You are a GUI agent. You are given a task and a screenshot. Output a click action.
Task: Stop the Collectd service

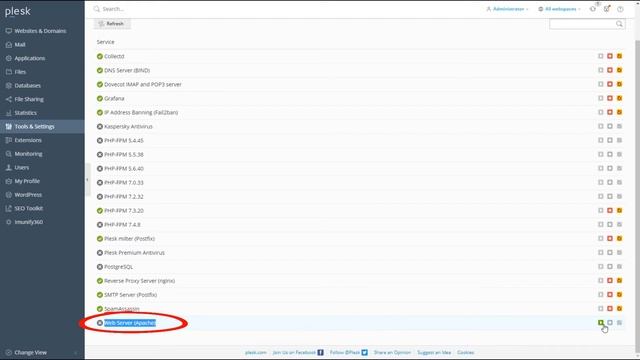[x=610, y=56]
